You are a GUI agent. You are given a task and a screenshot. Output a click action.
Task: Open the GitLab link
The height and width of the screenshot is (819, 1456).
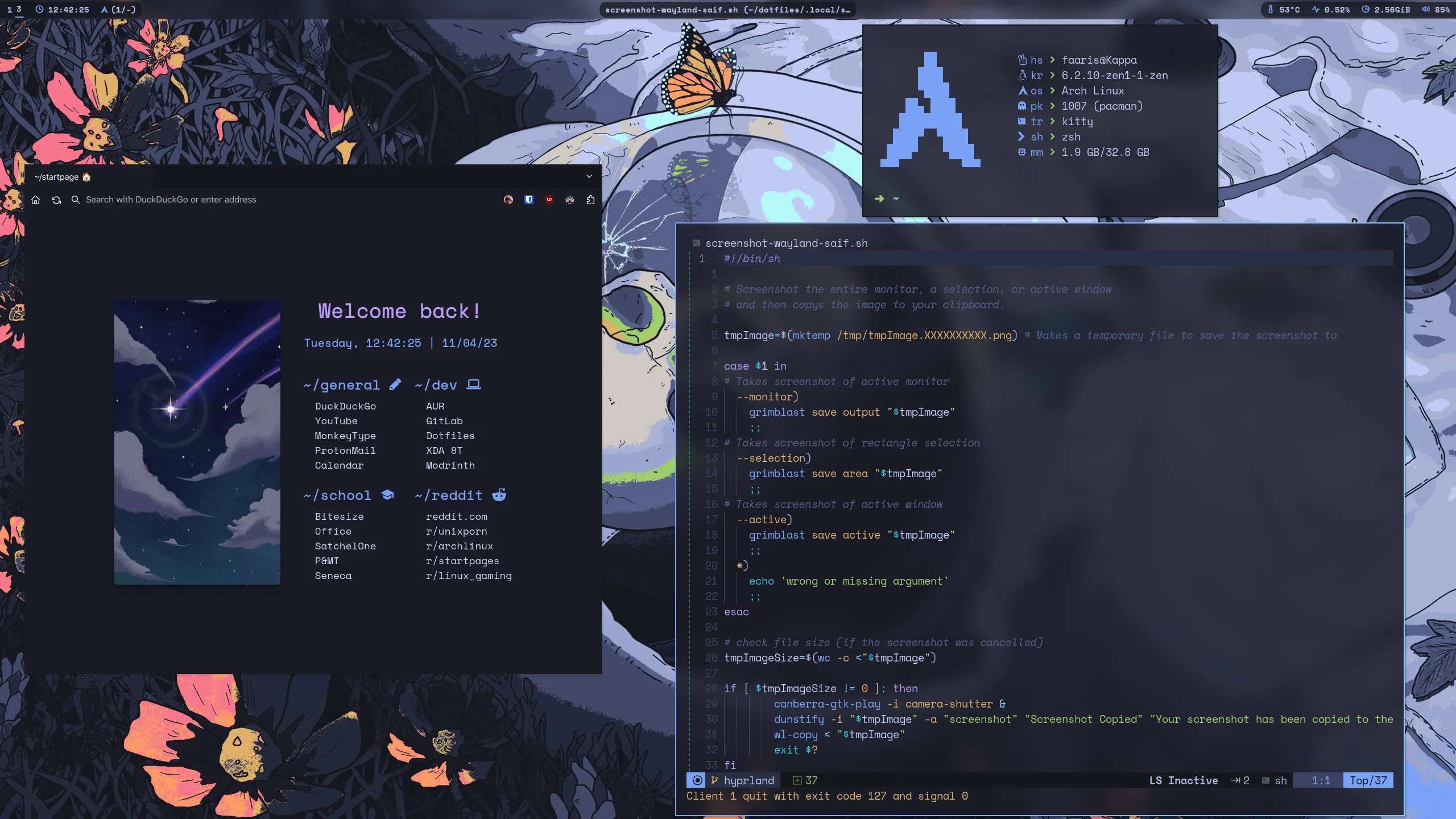pos(444,421)
